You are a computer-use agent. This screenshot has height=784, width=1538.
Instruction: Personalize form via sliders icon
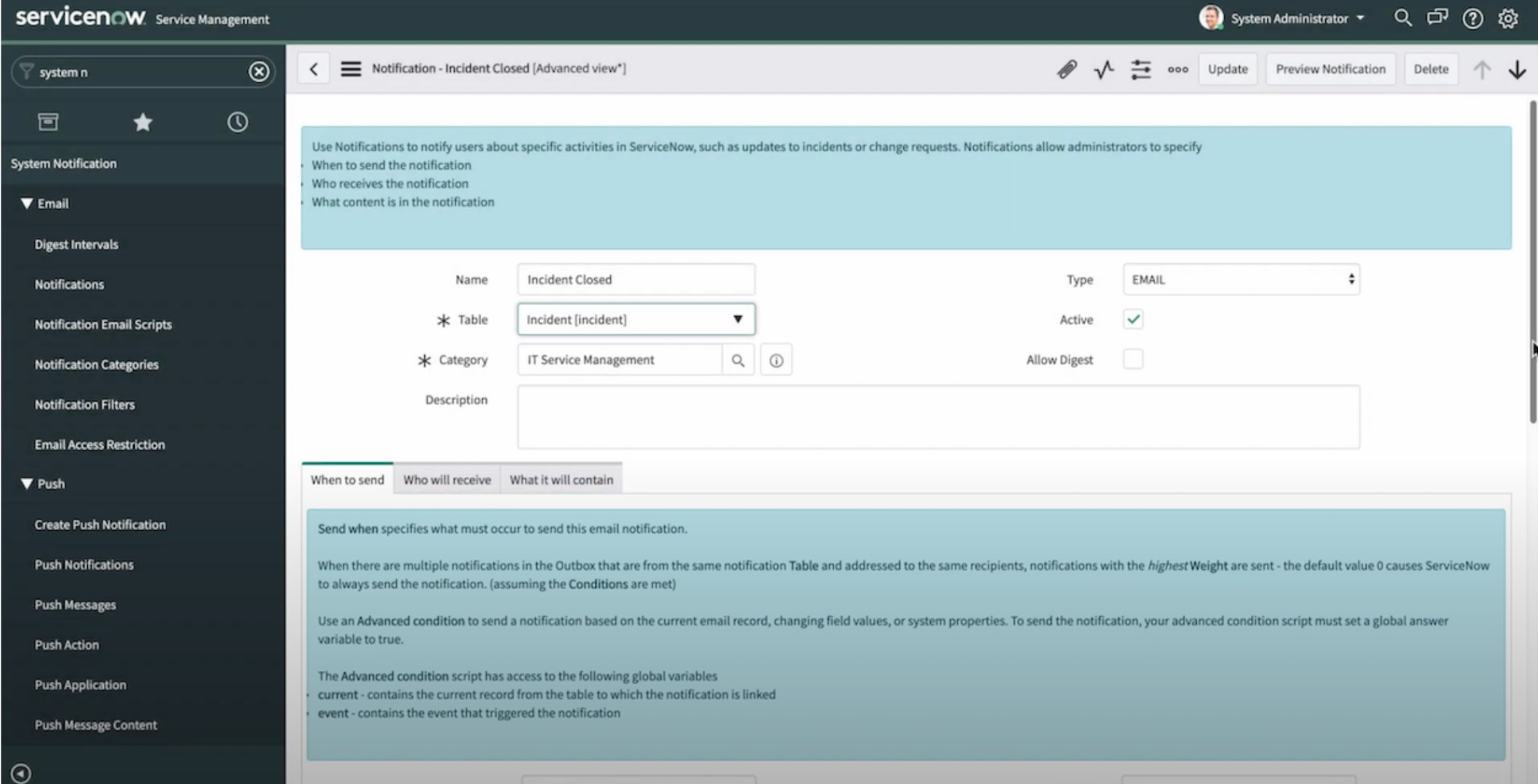[1140, 69]
